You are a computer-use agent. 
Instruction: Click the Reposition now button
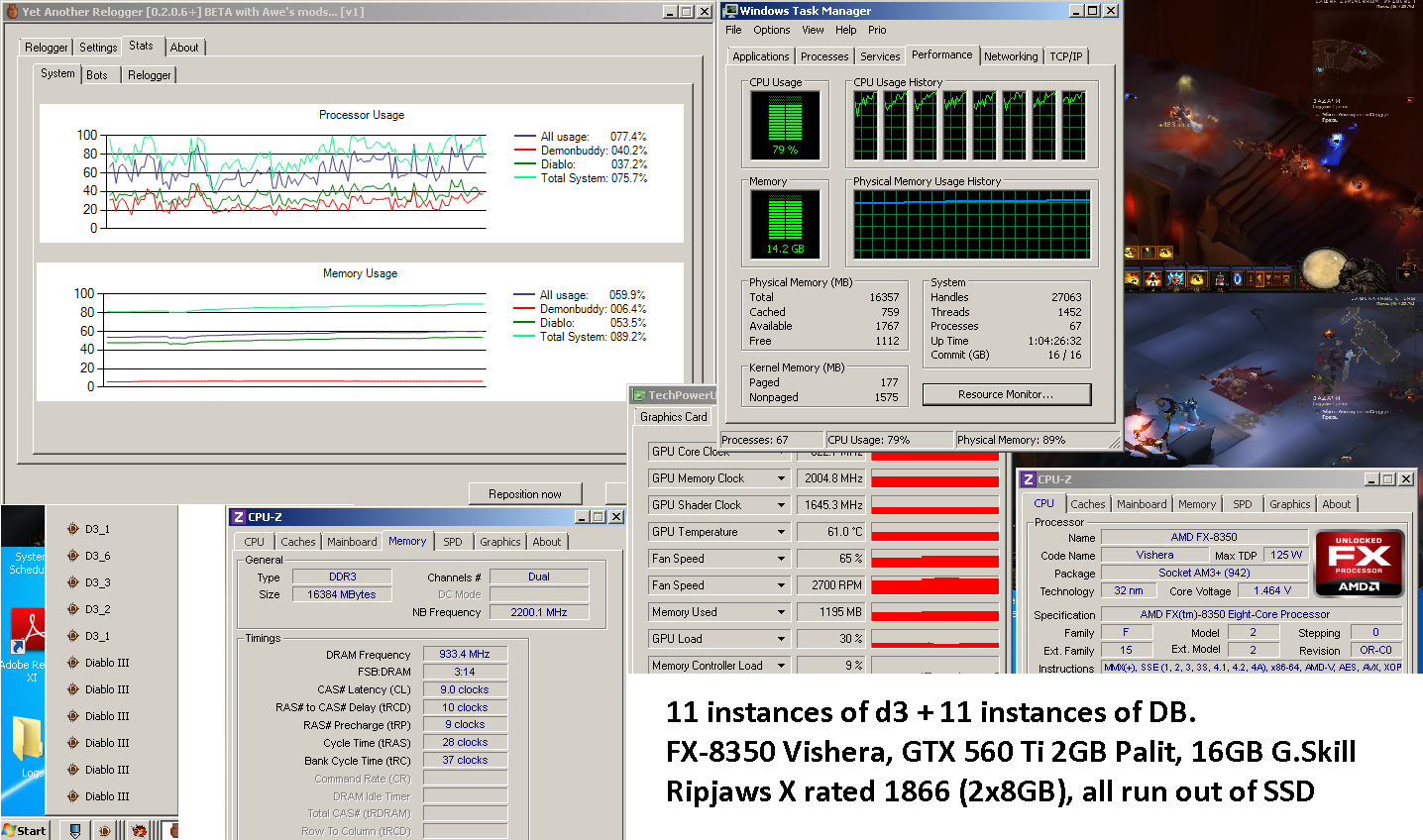pos(525,494)
